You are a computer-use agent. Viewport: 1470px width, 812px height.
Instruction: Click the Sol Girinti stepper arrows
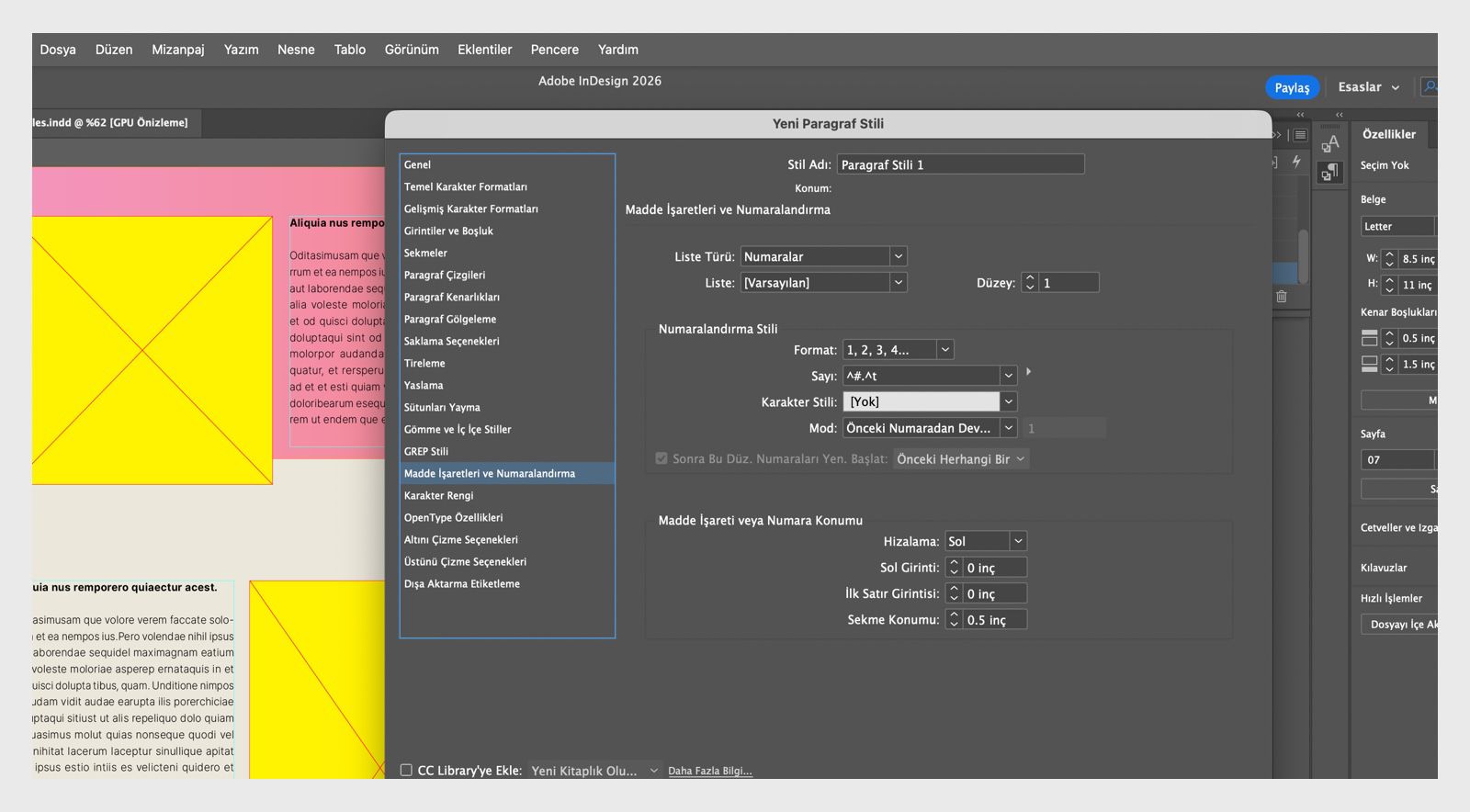(954, 568)
